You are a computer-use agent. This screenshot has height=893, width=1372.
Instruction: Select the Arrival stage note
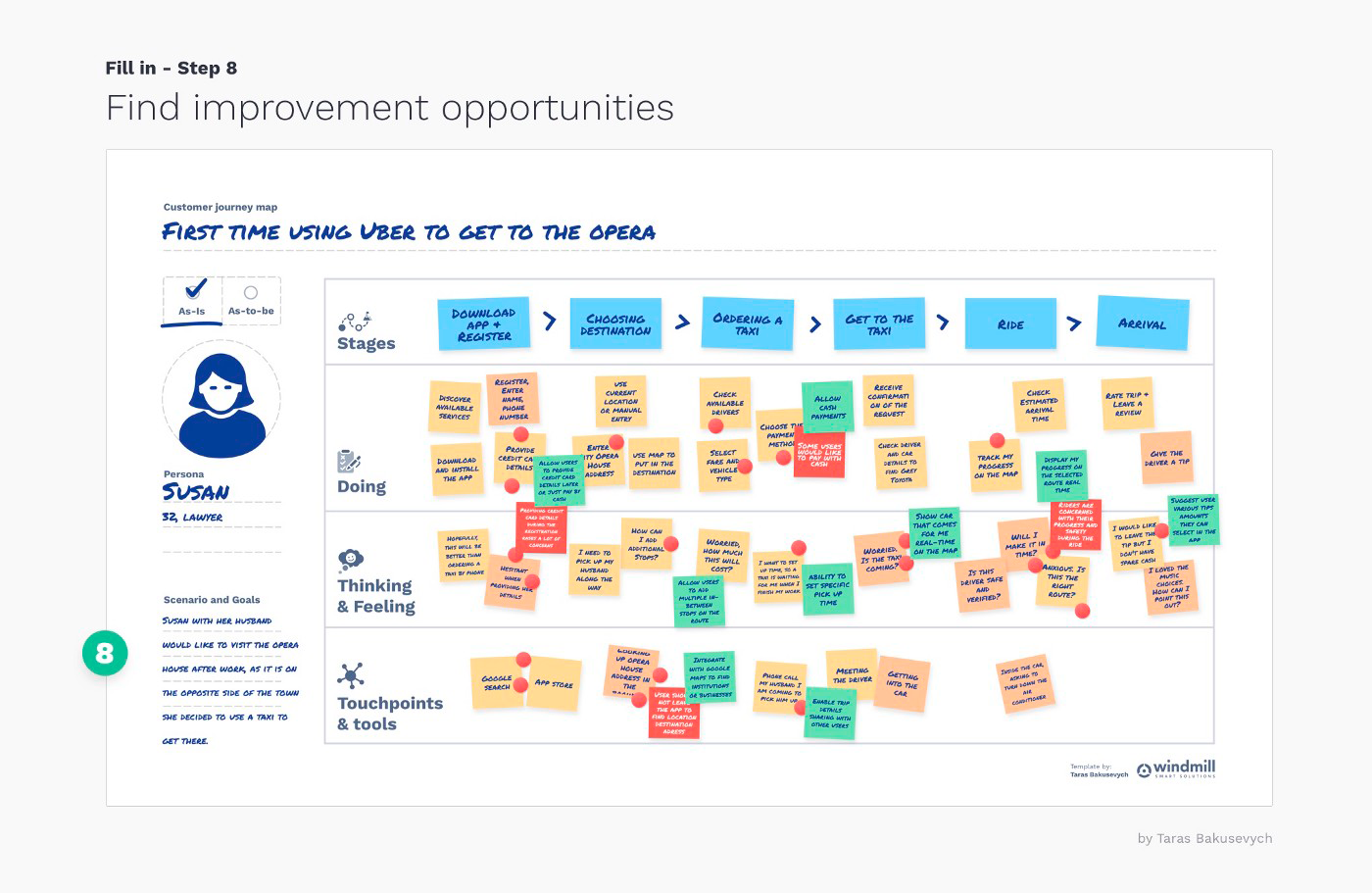[1143, 323]
